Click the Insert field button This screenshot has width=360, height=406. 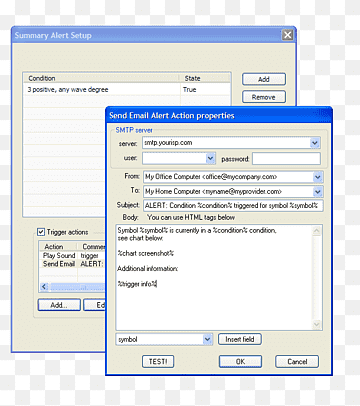(x=240, y=339)
